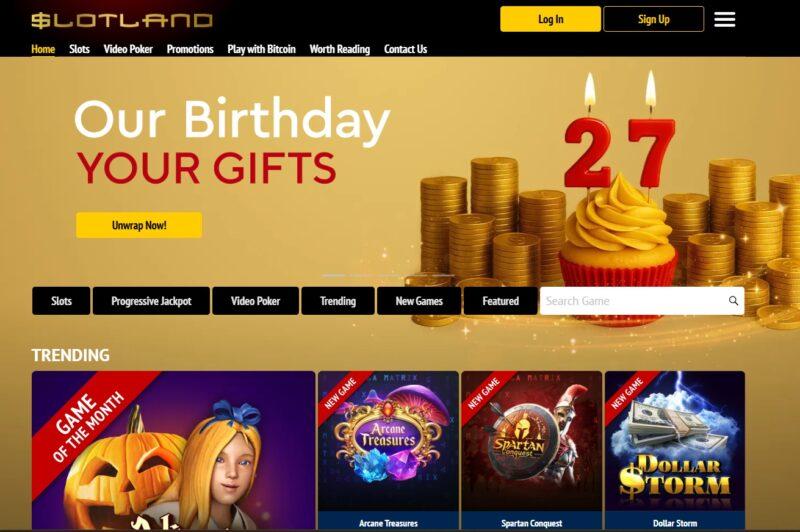Image resolution: width=800 pixels, height=532 pixels.
Task: Open the Arcane Treasures game thumbnail
Action: 388,451
